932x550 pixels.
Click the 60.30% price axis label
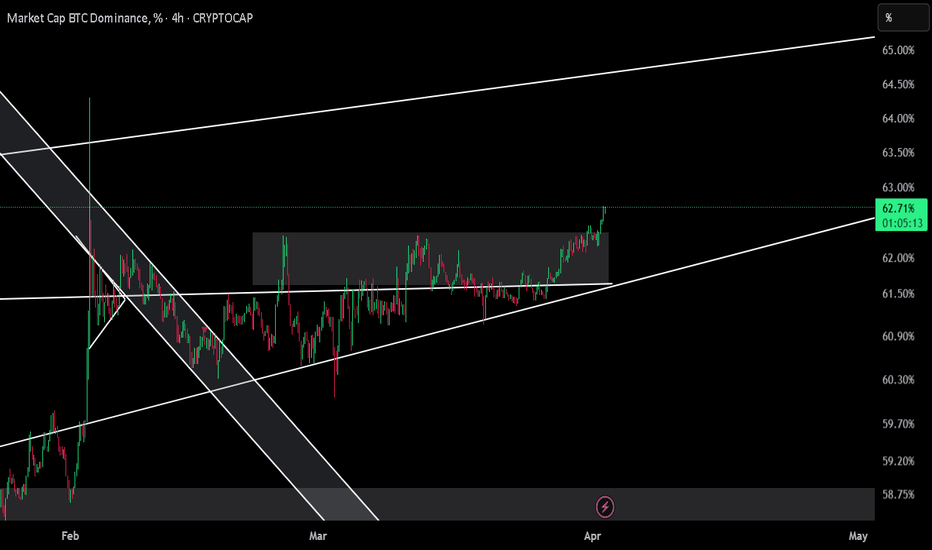[x=898, y=379]
